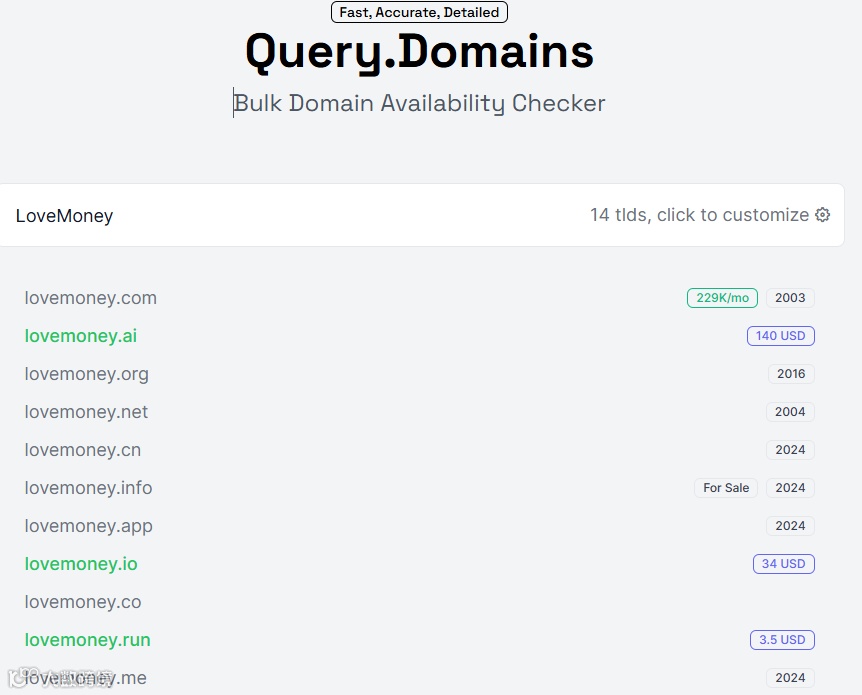Click the 2016 year badge
The width and height of the screenshot is (862, 695).
[791, 374]
